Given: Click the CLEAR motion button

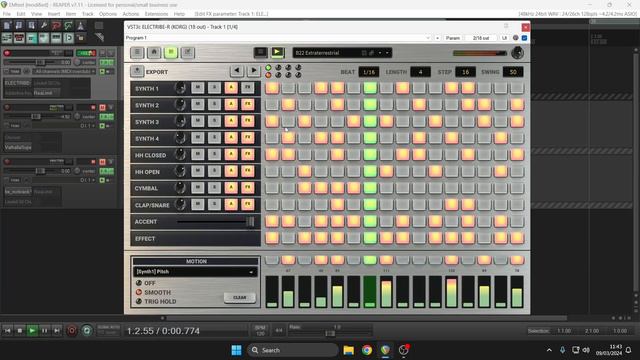Looking at the screenshot, I should [x=240, y=298].
